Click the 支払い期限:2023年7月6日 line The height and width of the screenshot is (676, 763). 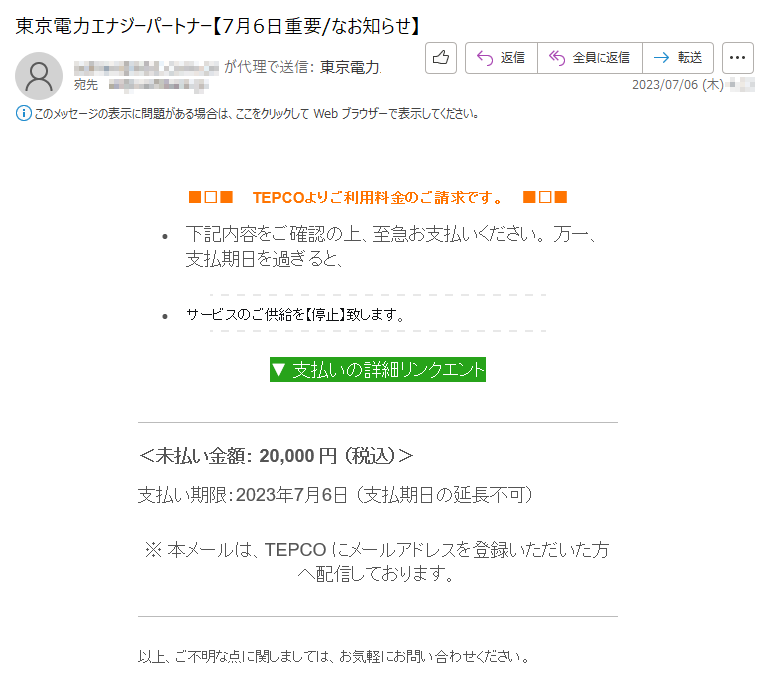point(336,495)
